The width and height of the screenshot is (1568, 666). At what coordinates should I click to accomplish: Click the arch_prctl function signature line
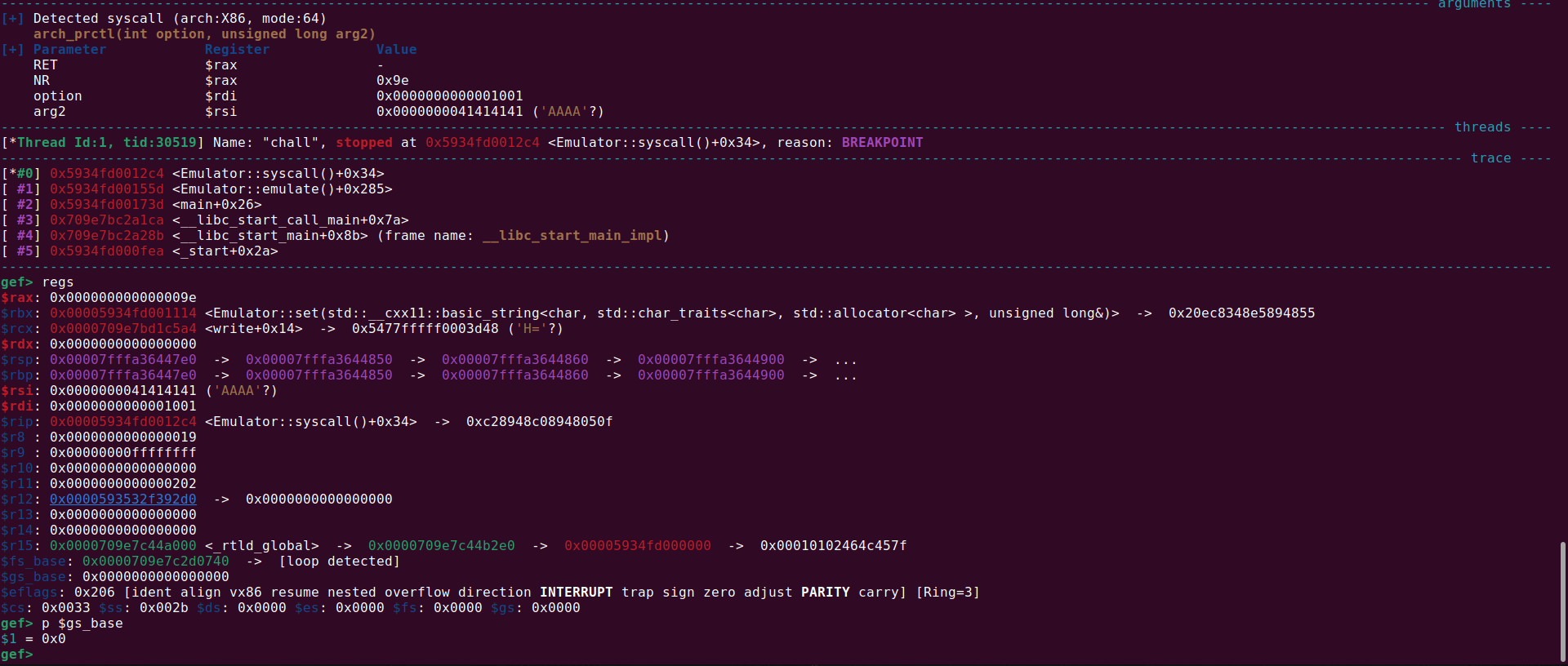coord(204,33)
